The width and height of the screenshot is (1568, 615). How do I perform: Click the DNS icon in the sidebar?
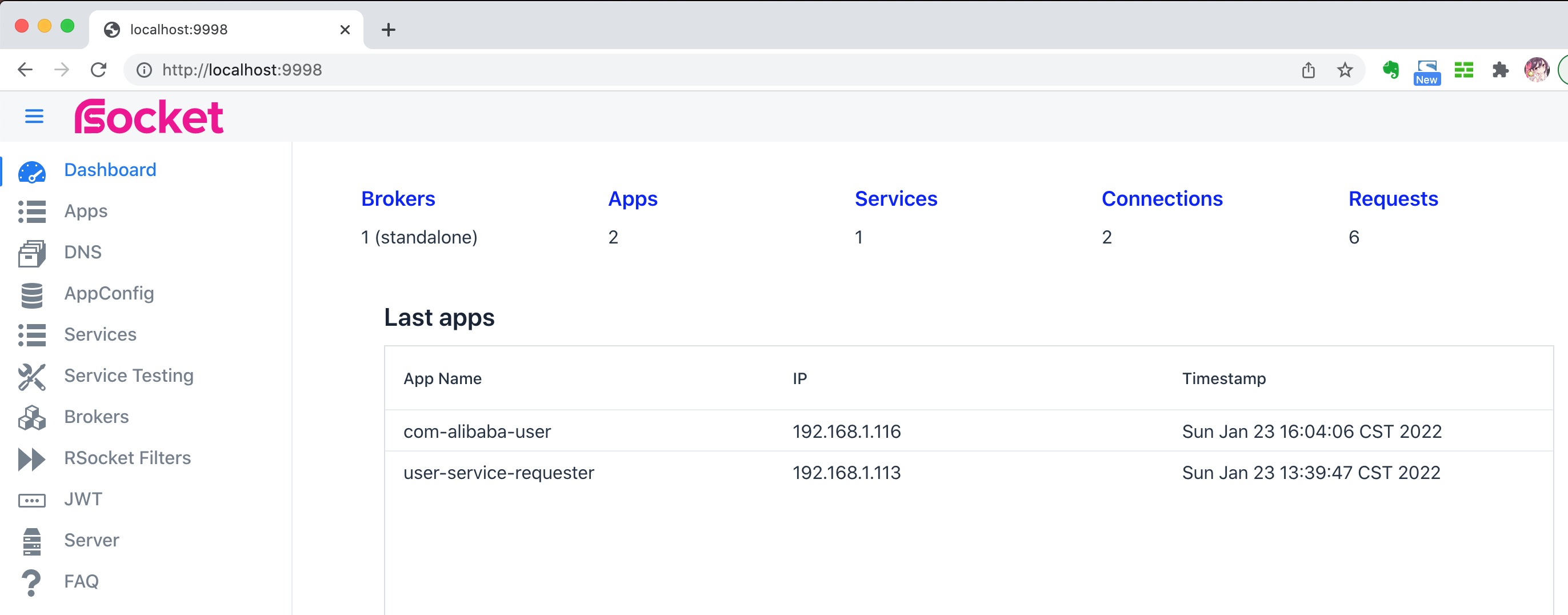pyautogui.click(x=32, y=252)
